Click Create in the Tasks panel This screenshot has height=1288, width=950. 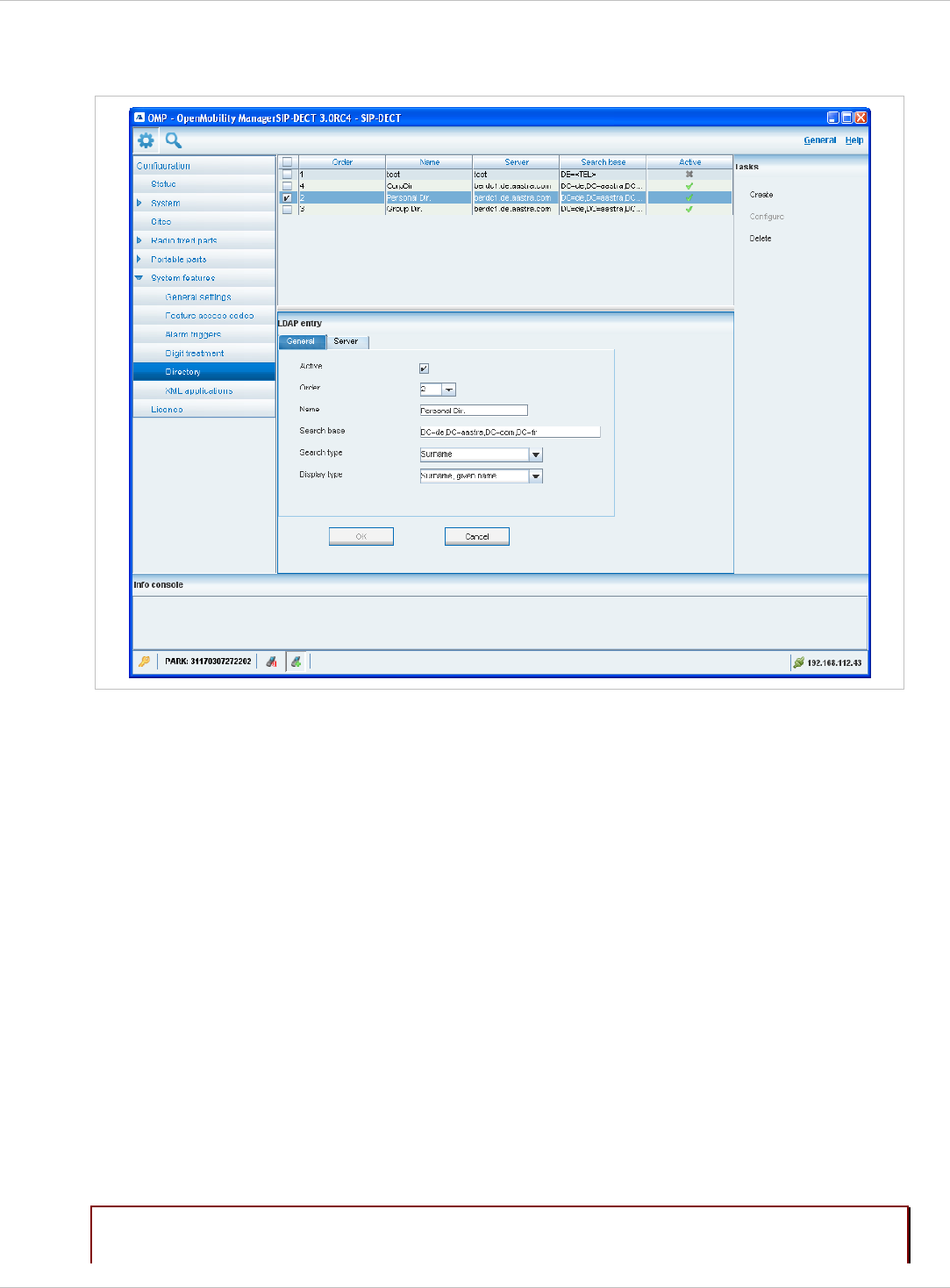[761, 195]
